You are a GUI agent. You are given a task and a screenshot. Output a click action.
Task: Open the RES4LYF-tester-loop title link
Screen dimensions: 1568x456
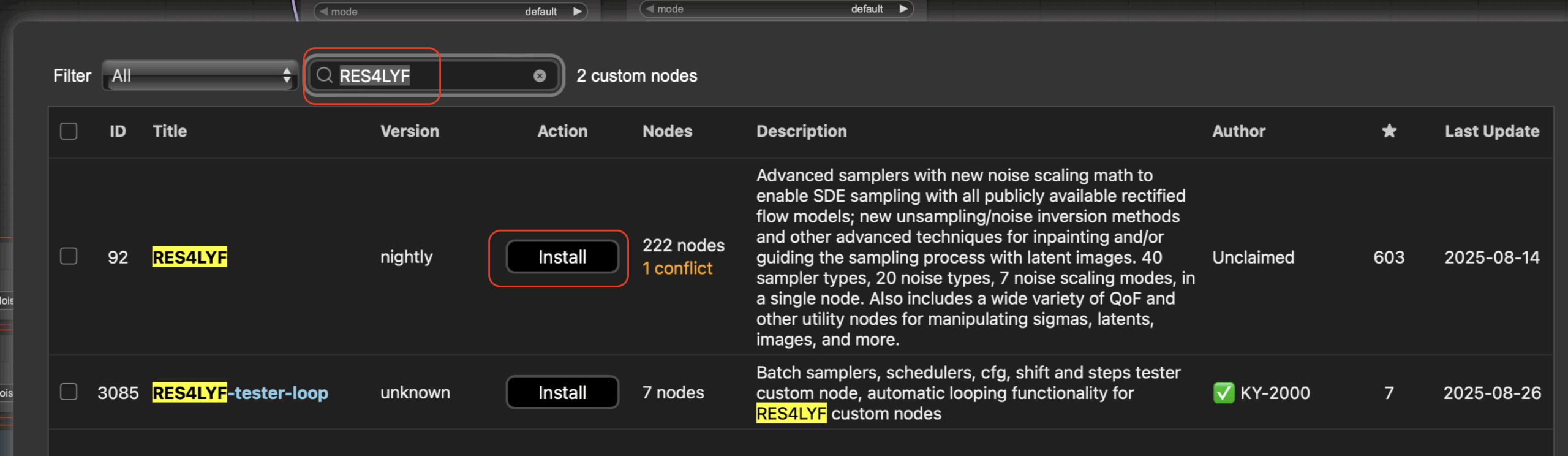pos(240,393)
